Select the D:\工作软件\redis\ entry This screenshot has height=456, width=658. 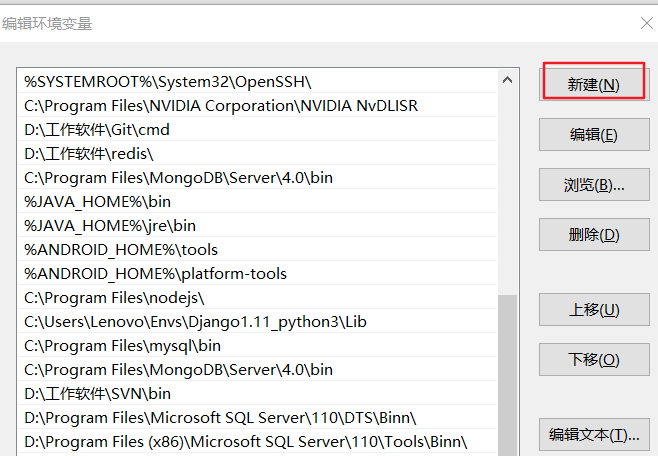tap(257, 153)
